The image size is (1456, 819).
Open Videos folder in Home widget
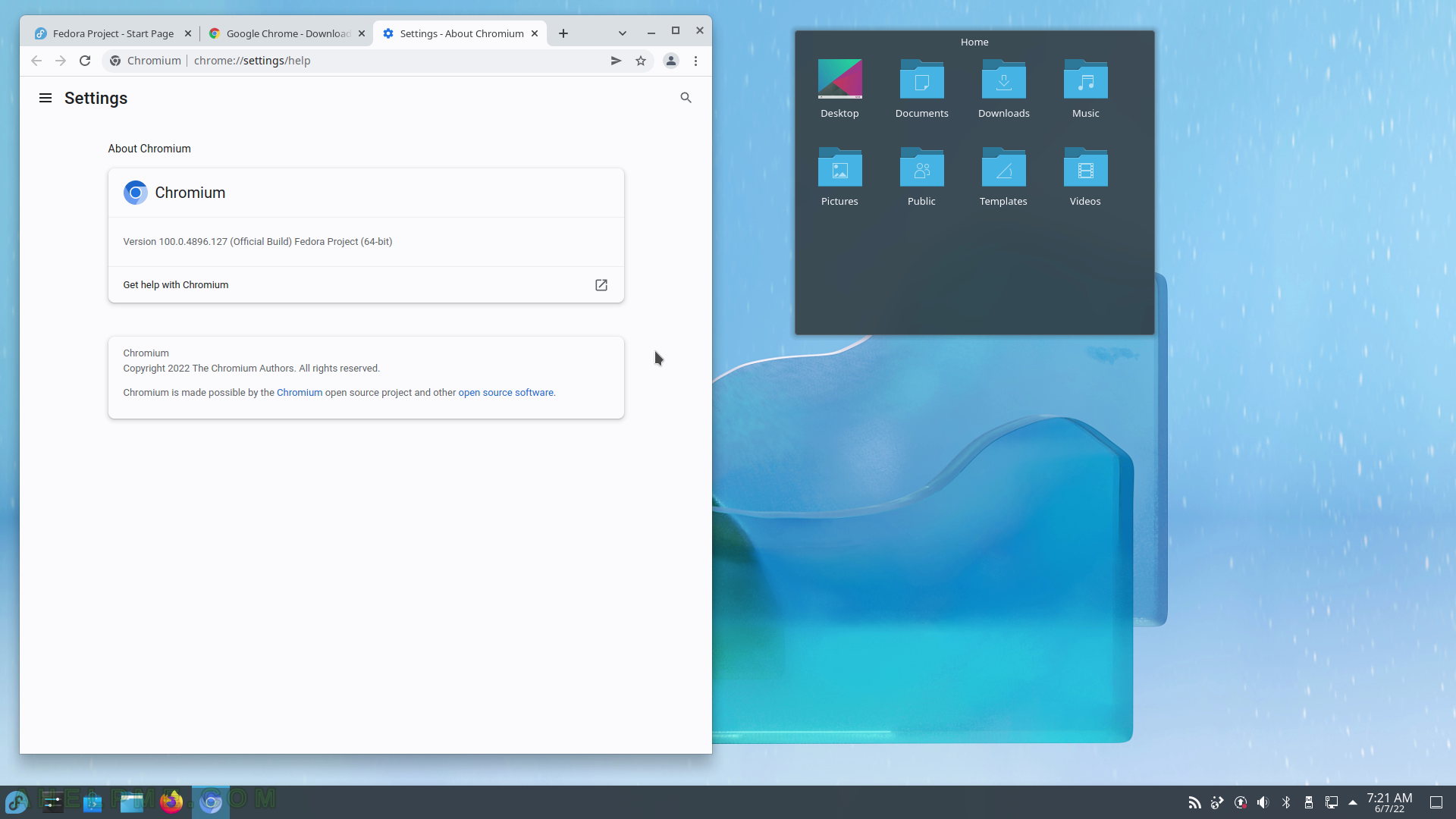click(x=1085, y=177)
